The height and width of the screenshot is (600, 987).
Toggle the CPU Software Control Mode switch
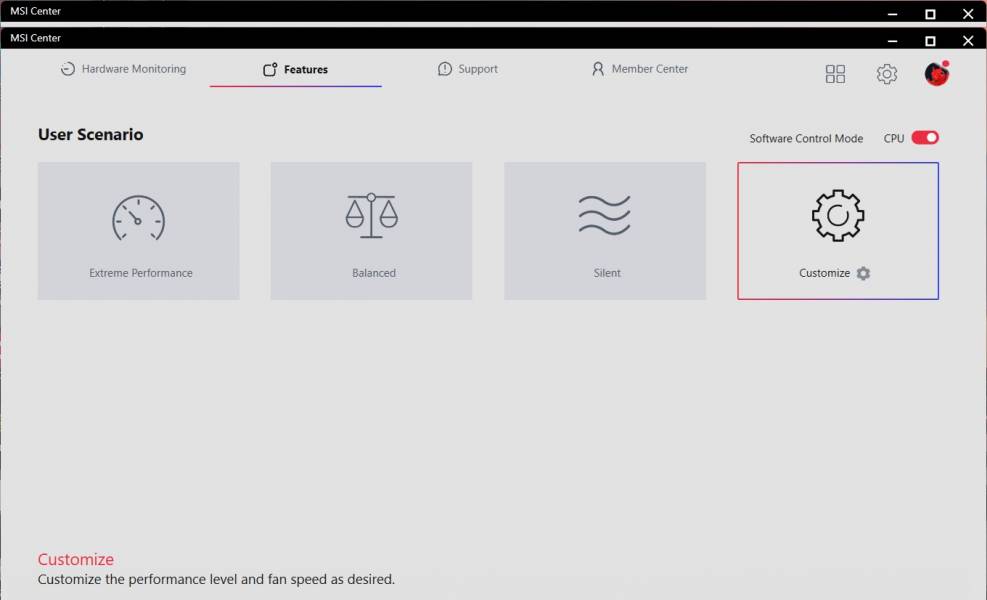[925, 138]
